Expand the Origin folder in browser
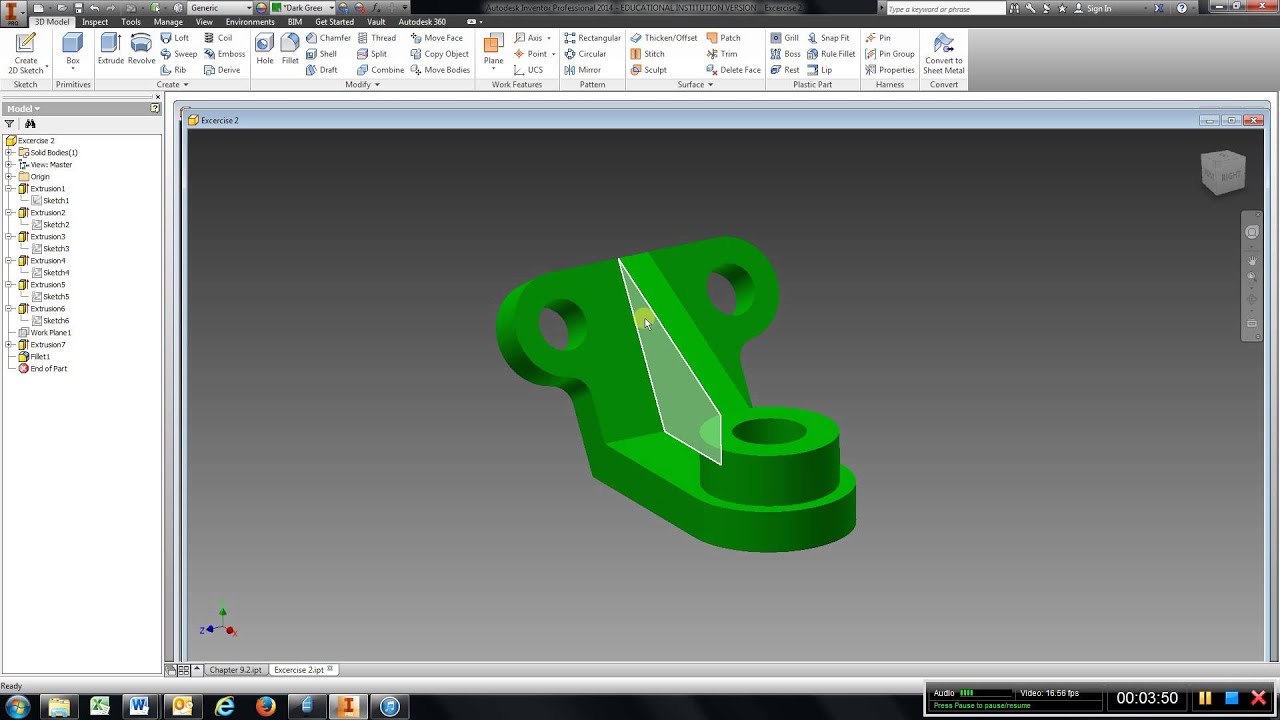The height and width of the screenshot is (720, 1280). click(9, 177)
